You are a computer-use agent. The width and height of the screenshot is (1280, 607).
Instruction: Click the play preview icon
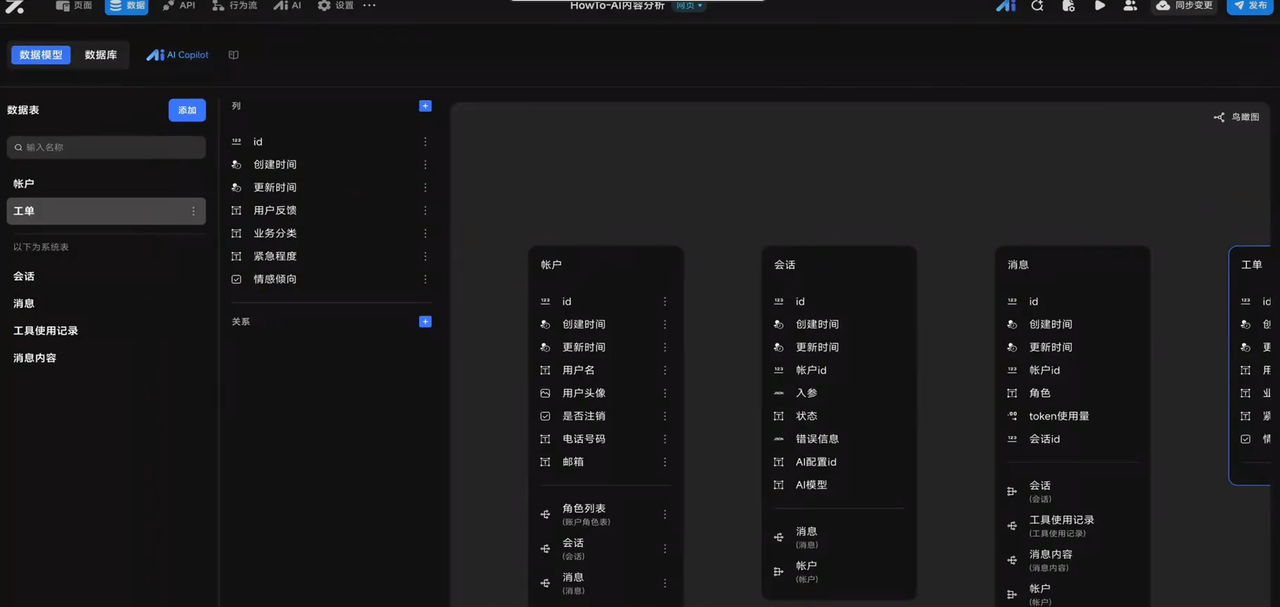click(x=1099, y=6)
